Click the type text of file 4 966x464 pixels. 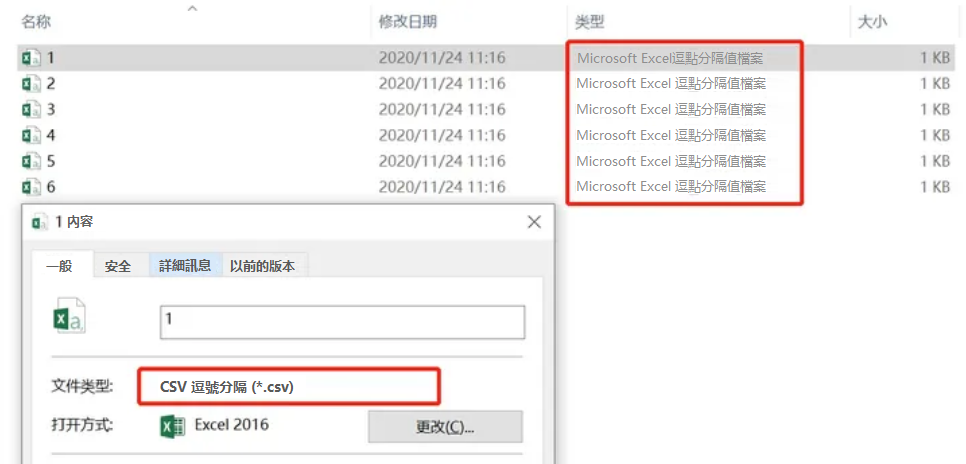671,135
